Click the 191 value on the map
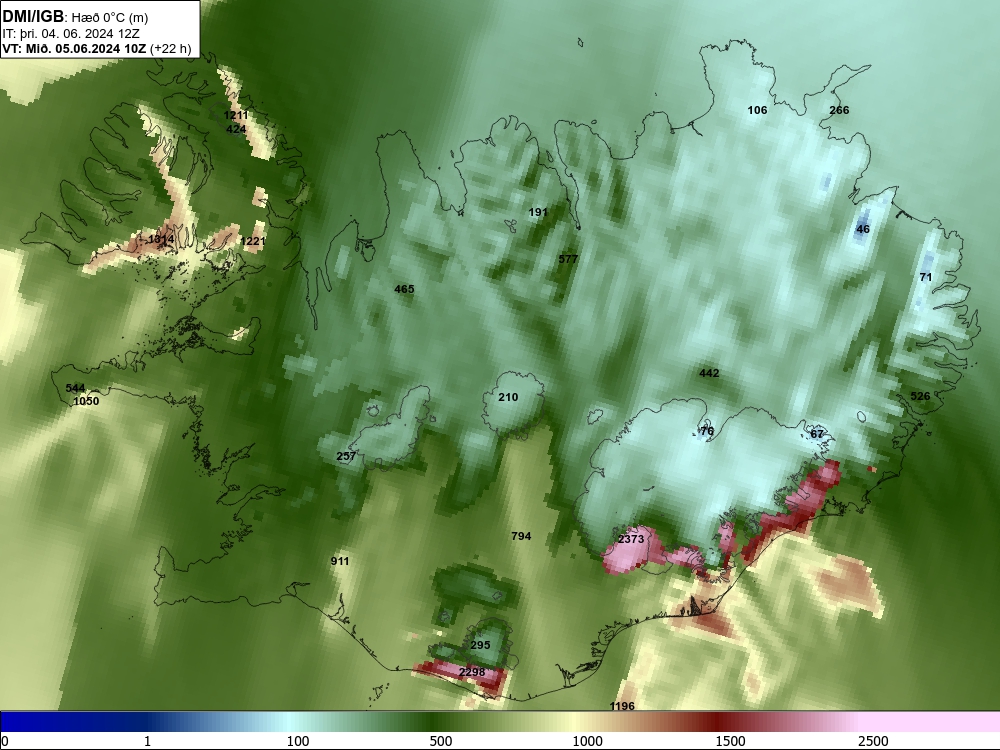The height and width of the screenshot is (750, 1000). pos(538,212)
